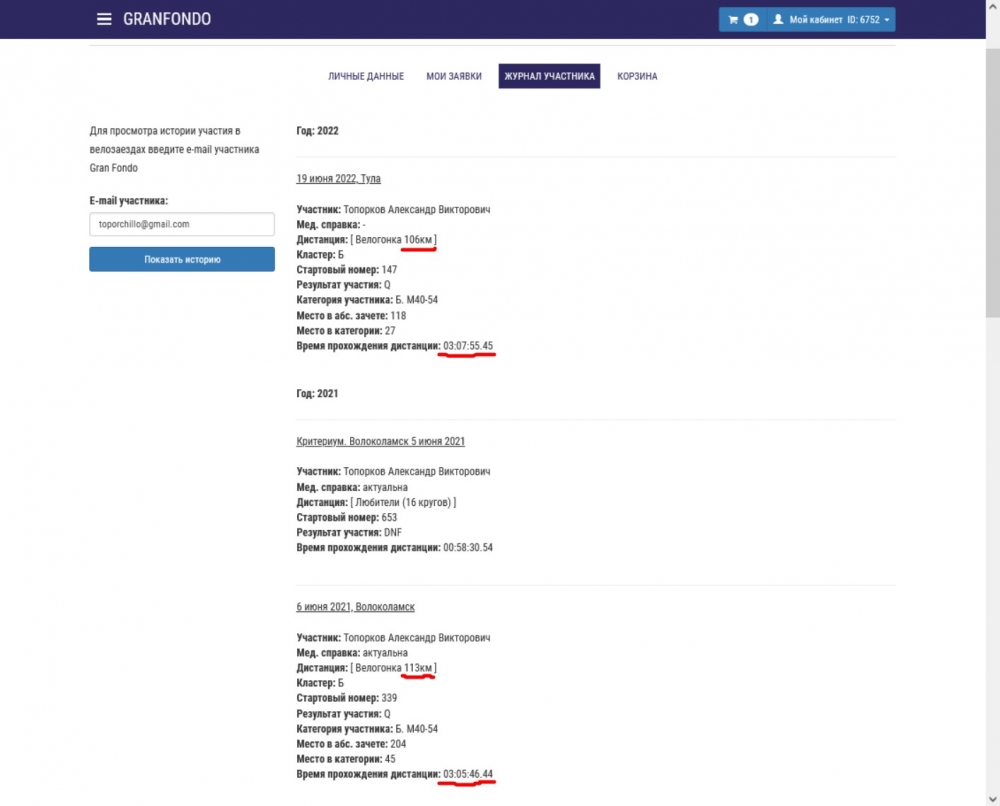The image size is (1000, 806).
Task: Focus the participant e-mail input field
Action: coord(181,224)
